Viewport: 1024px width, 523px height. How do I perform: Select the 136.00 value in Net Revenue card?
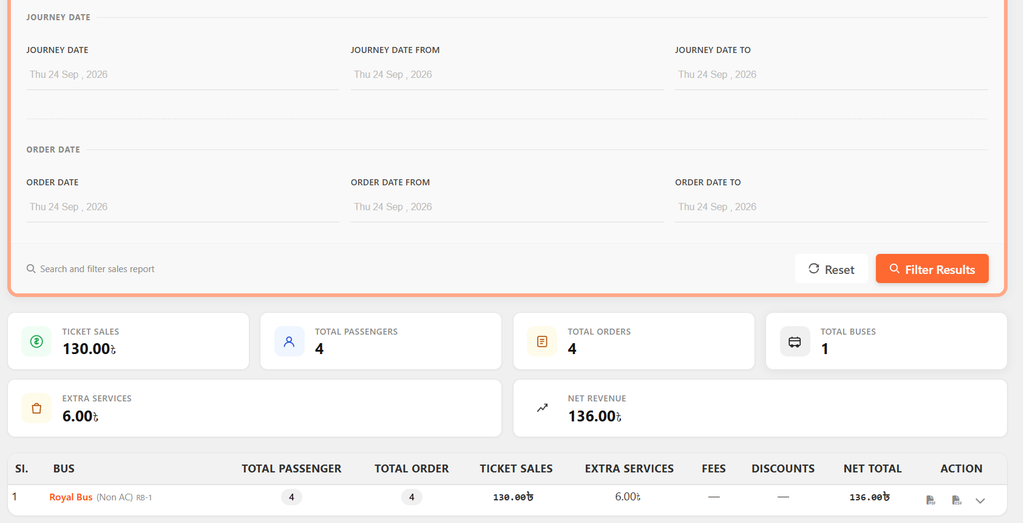(594, 416)
